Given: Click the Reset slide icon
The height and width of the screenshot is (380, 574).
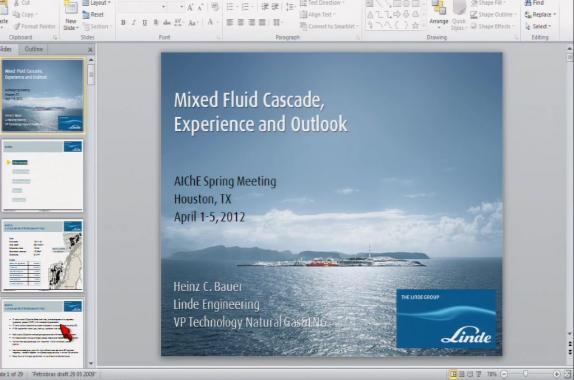Looking at the screenshot, I should pos(86,15).
